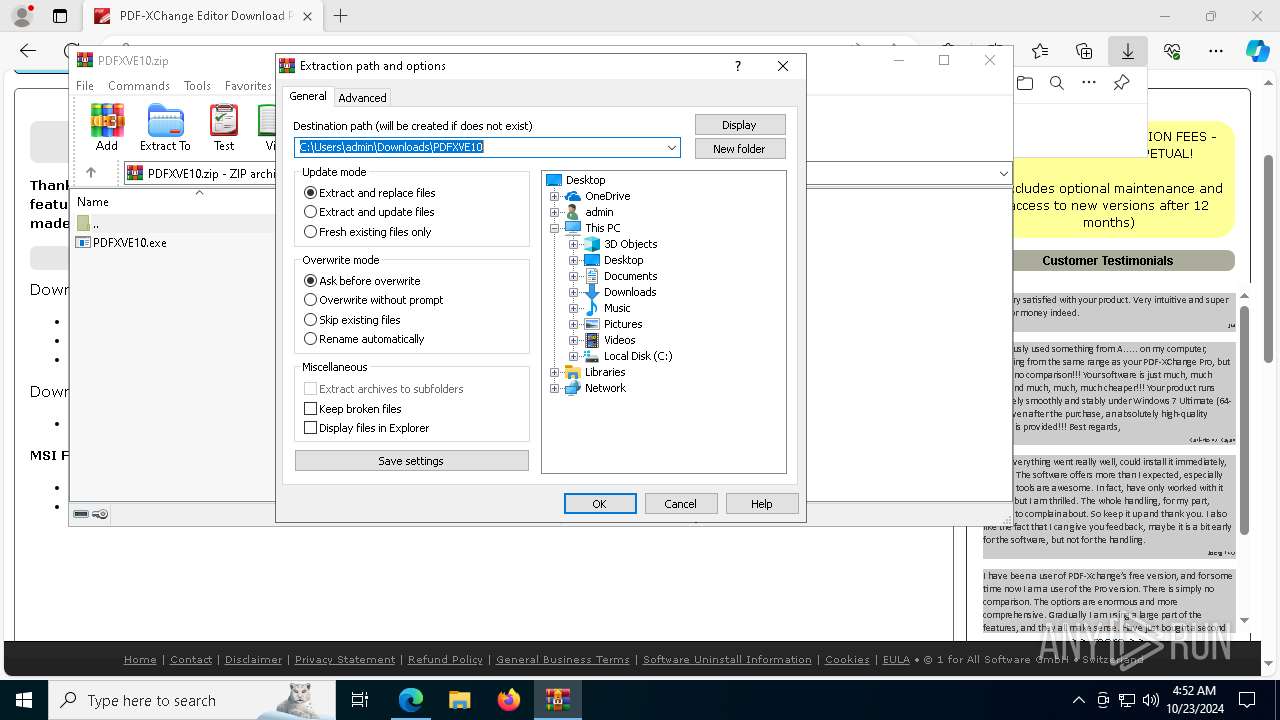Select the PDFXVE10.exe file entry

122,242
